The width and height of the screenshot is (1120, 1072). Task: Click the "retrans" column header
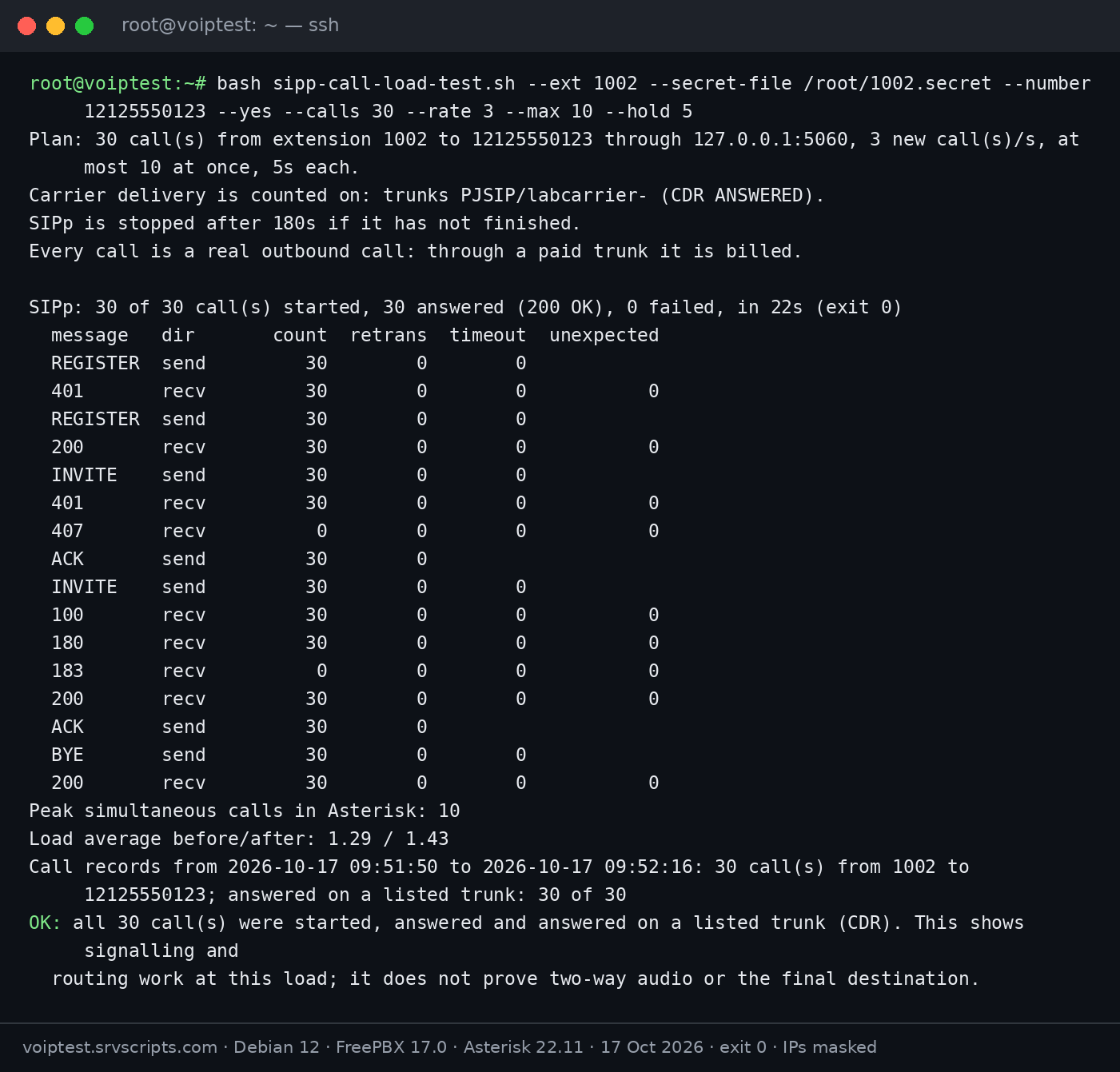(389, 335)
